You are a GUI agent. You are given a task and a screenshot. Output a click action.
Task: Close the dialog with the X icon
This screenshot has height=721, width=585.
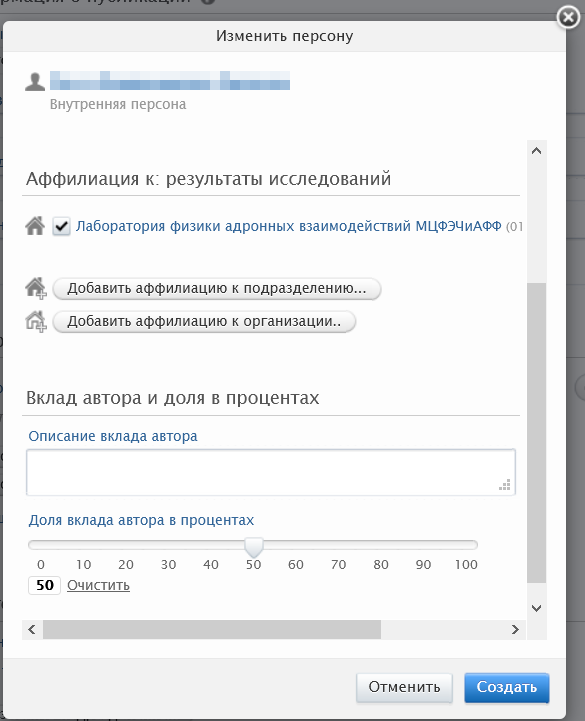568,17
